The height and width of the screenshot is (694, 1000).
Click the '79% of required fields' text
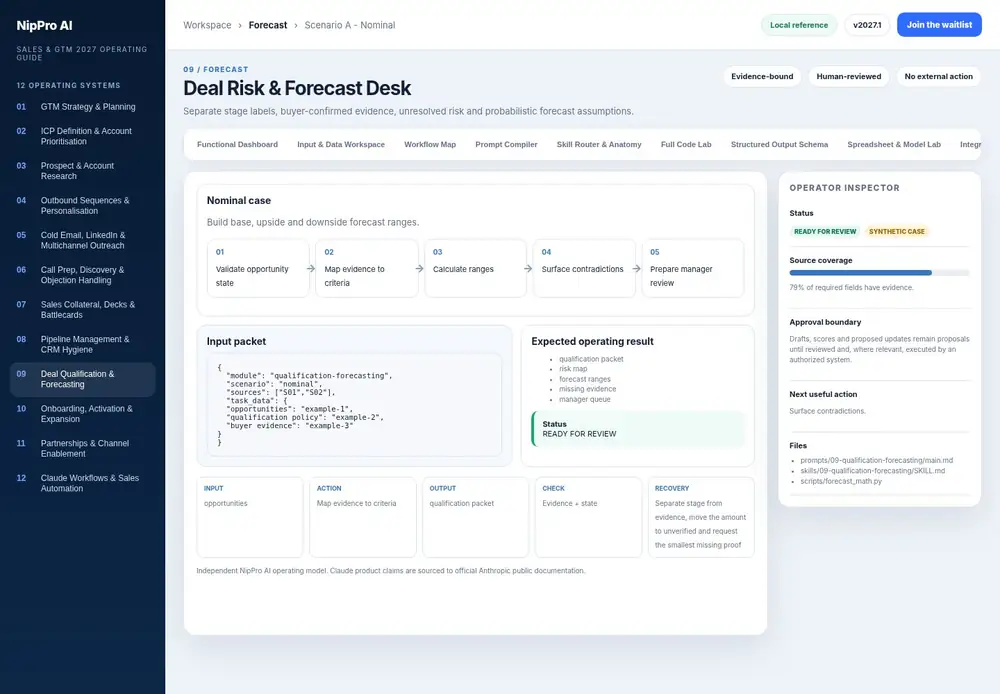click(x=851, y=288)
